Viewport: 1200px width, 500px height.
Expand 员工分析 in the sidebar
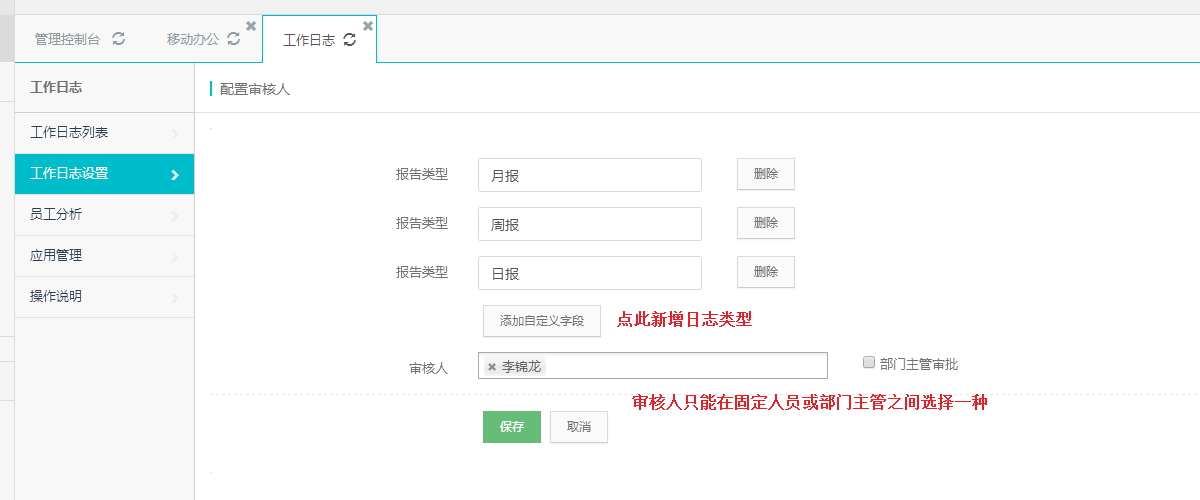pos(104,215)
